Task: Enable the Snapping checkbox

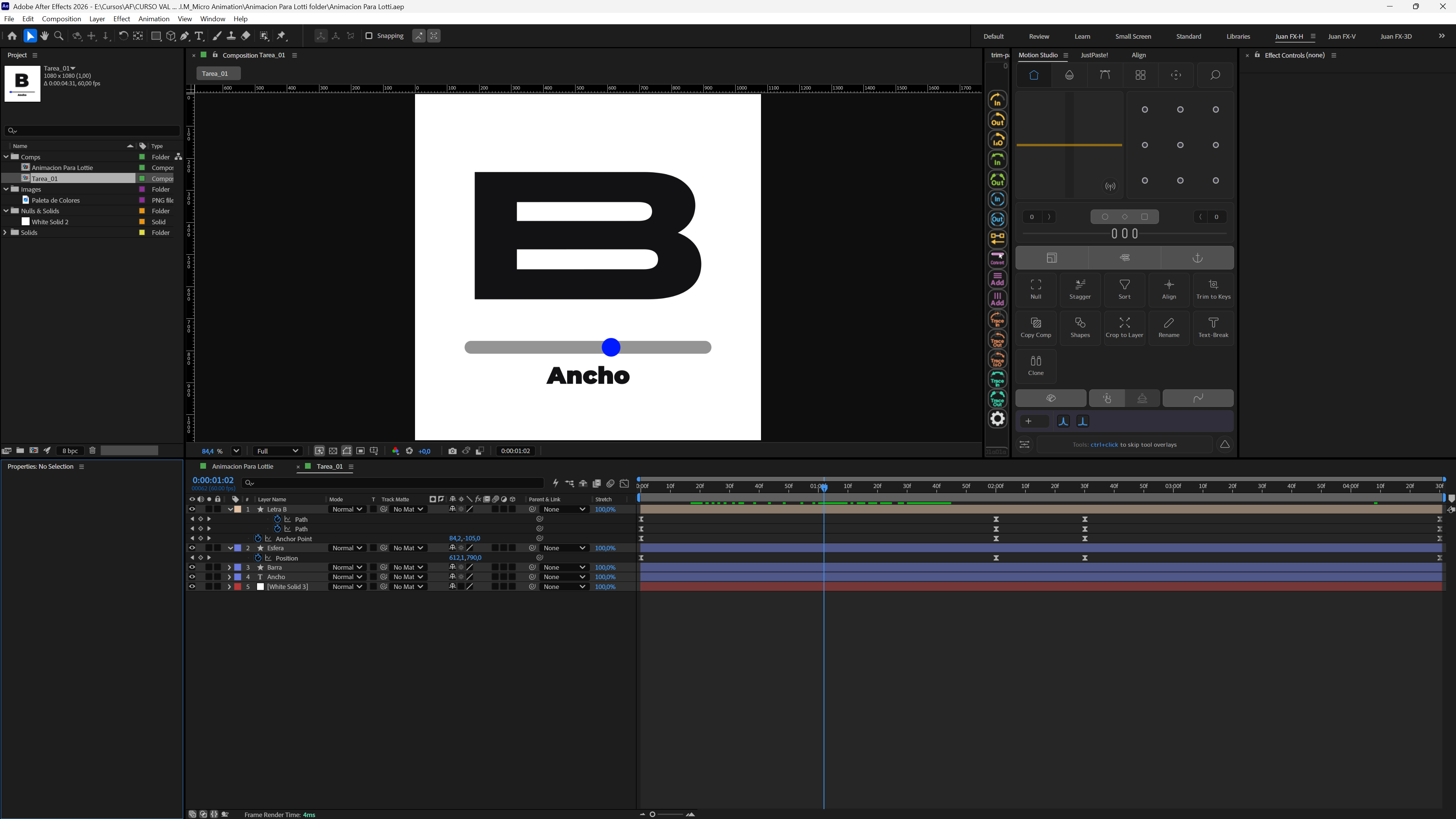Action: click(368, 36)
